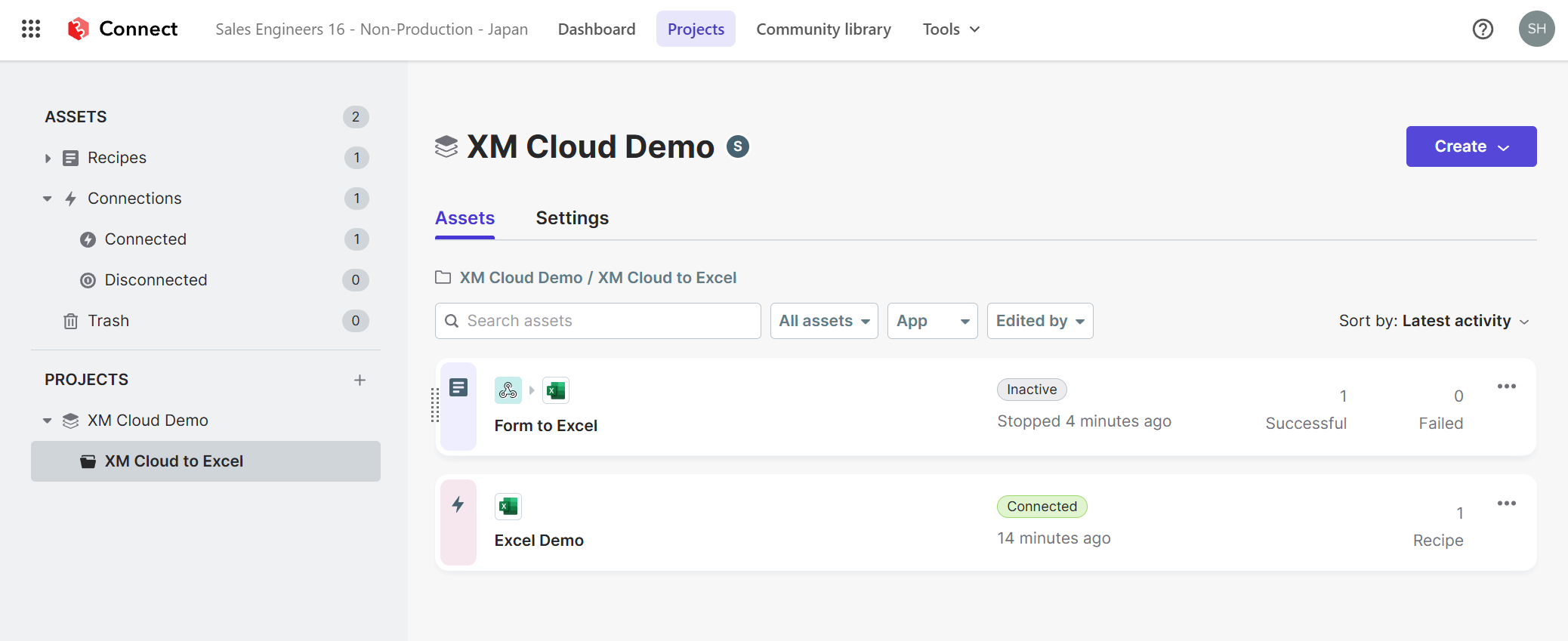Click the Connections lightning bolt icon
Viewport: 1568px width, 641px height.
(x=70, y=199)
